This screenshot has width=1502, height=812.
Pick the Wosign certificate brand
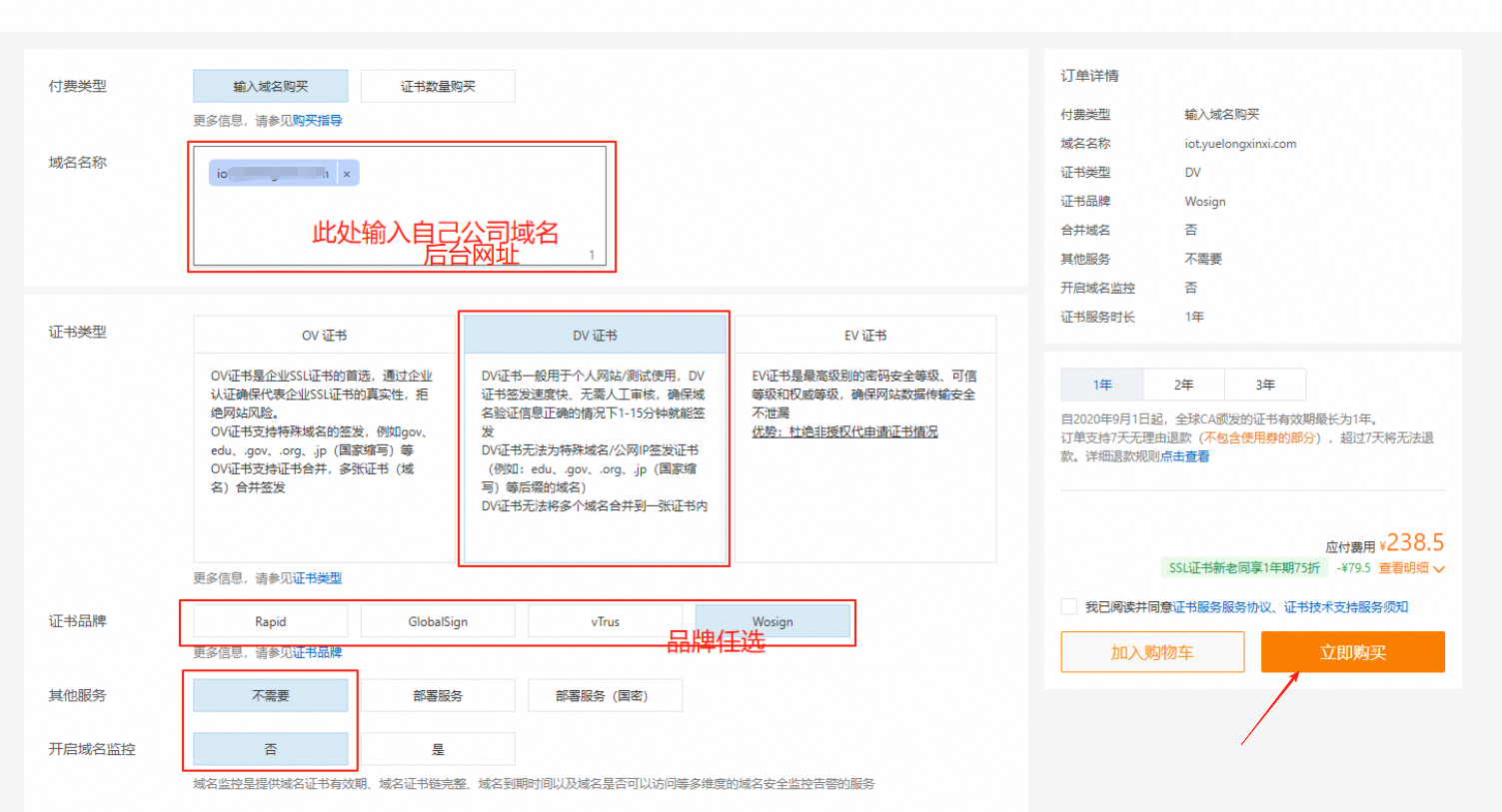[x=772, y=621]
